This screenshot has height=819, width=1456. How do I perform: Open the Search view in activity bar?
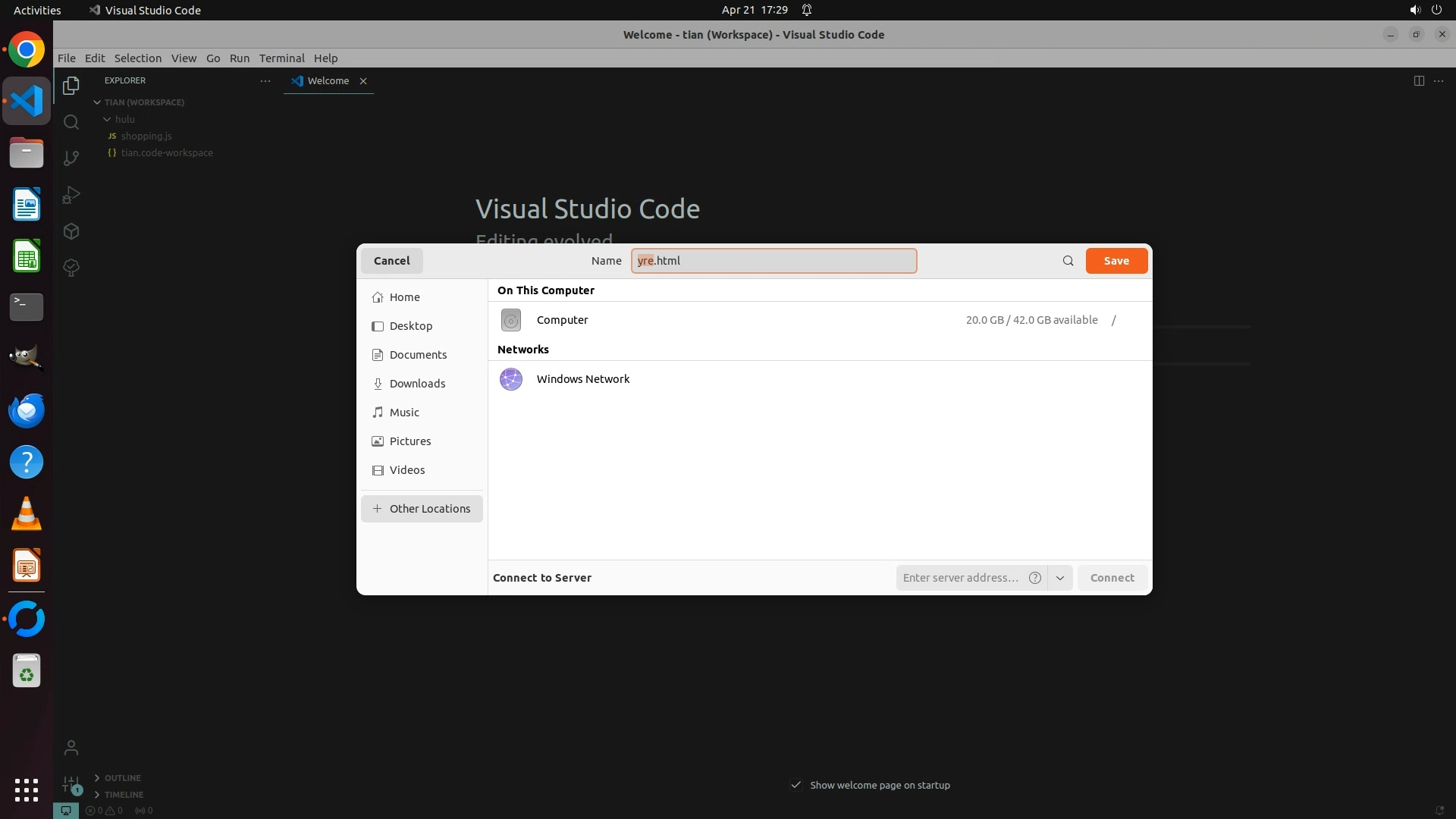point(71,122)
